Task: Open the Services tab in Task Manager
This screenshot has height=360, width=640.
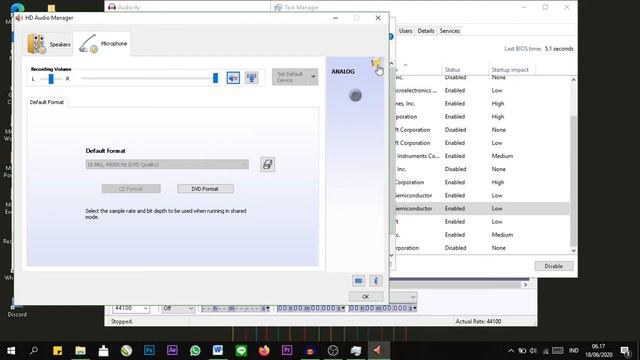Action: pos(449,31)
